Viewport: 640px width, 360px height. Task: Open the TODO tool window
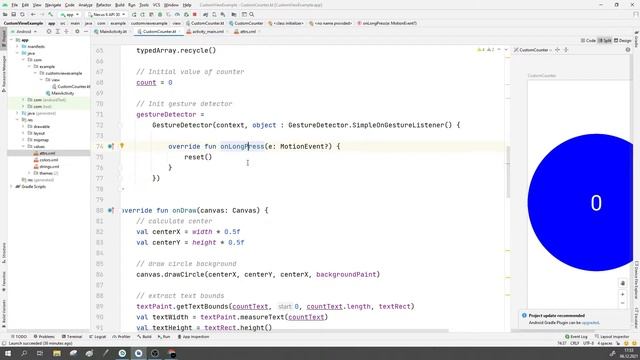coord(19,337)
